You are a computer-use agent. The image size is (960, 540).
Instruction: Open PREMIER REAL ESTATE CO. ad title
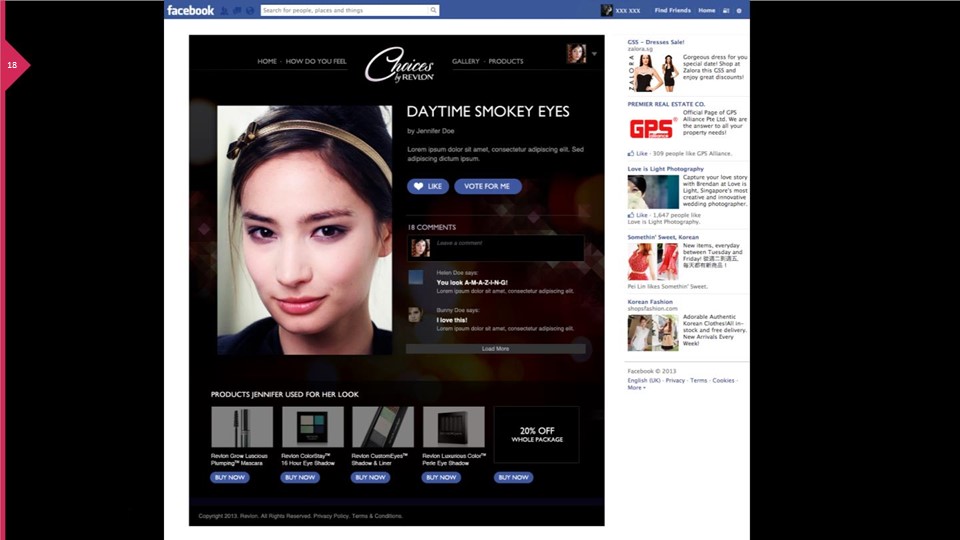[x=666, y=104]
